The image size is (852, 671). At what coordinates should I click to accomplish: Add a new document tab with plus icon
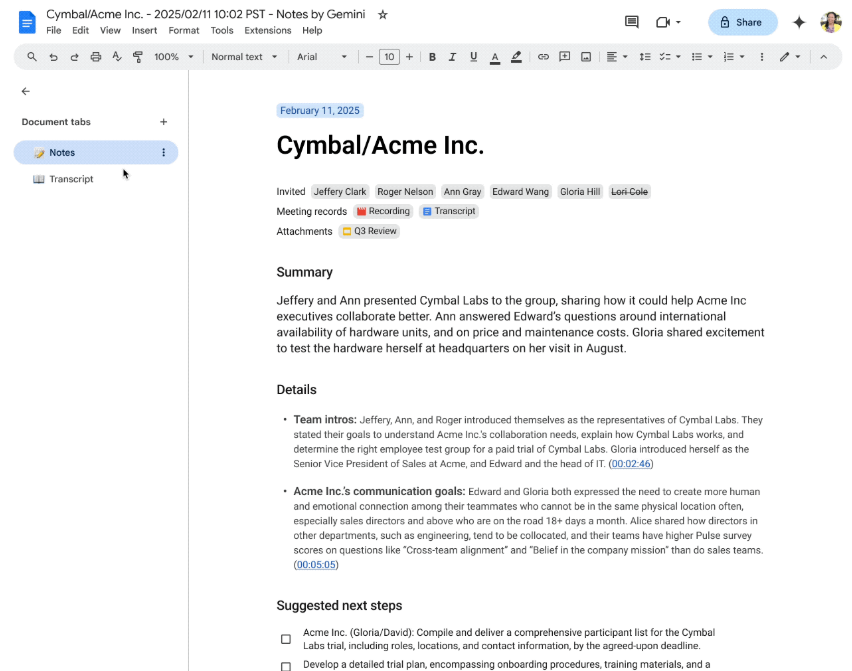tap(164, 122)
